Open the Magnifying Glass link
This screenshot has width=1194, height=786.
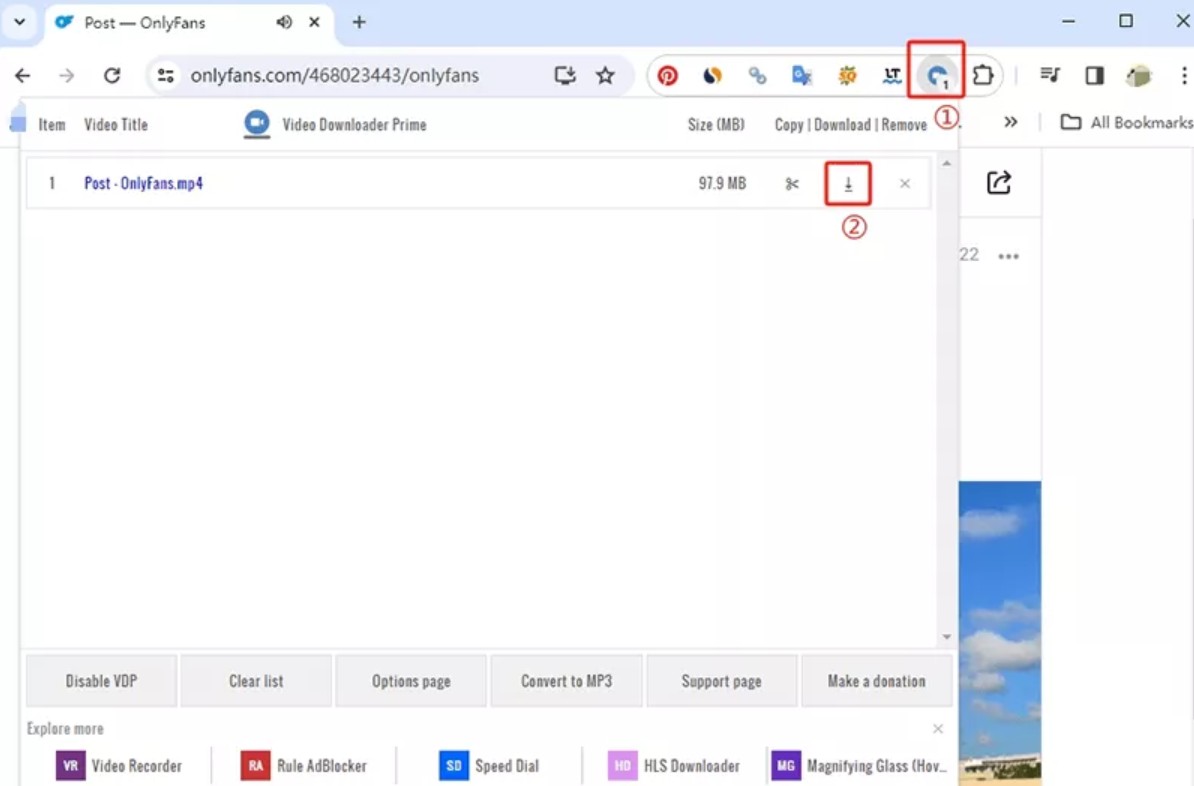pyautogui.click(x=859, y=765)
